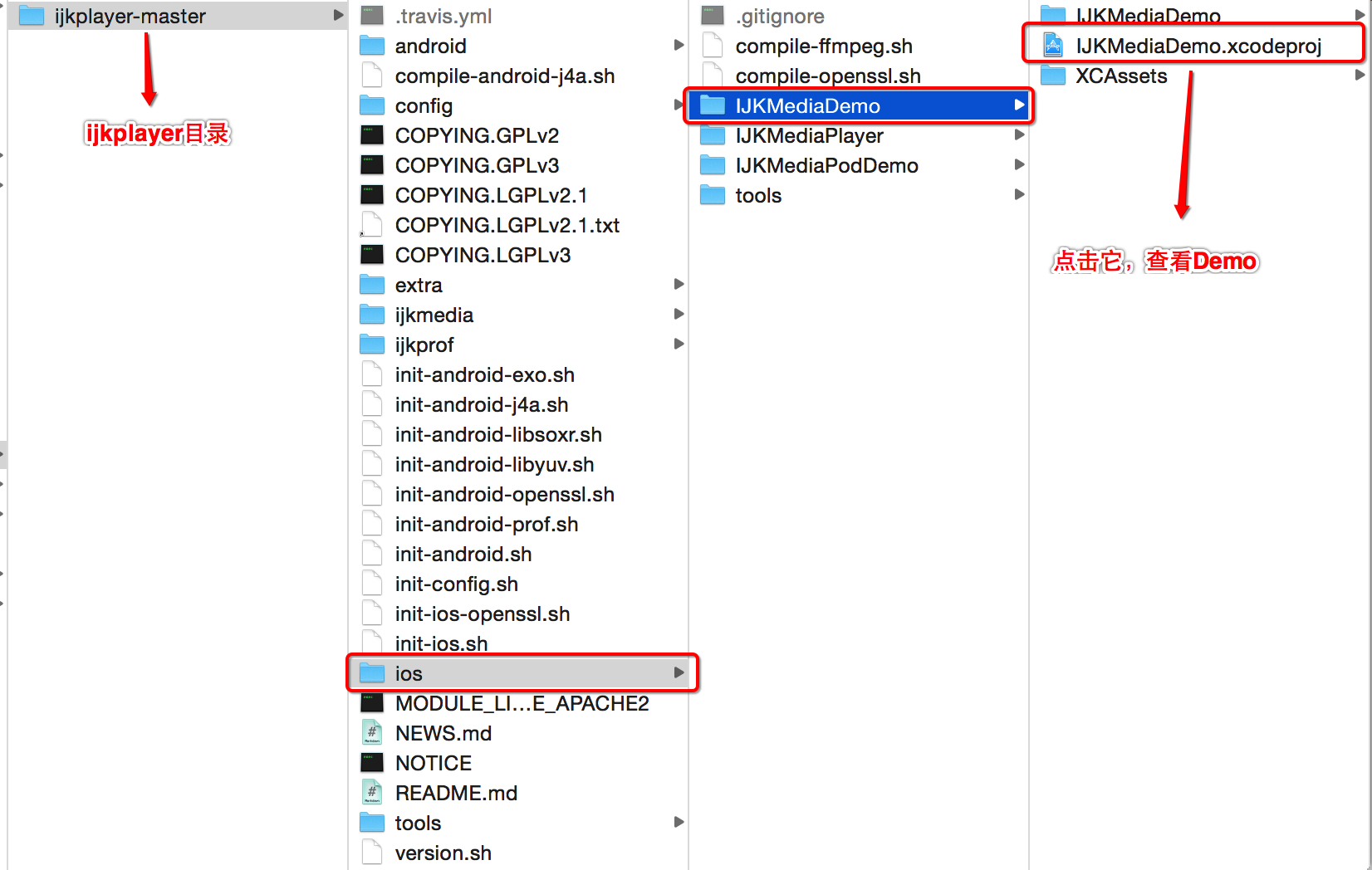Click the version.sh file icon
The image size is (1372, 870).
point(372,853)
